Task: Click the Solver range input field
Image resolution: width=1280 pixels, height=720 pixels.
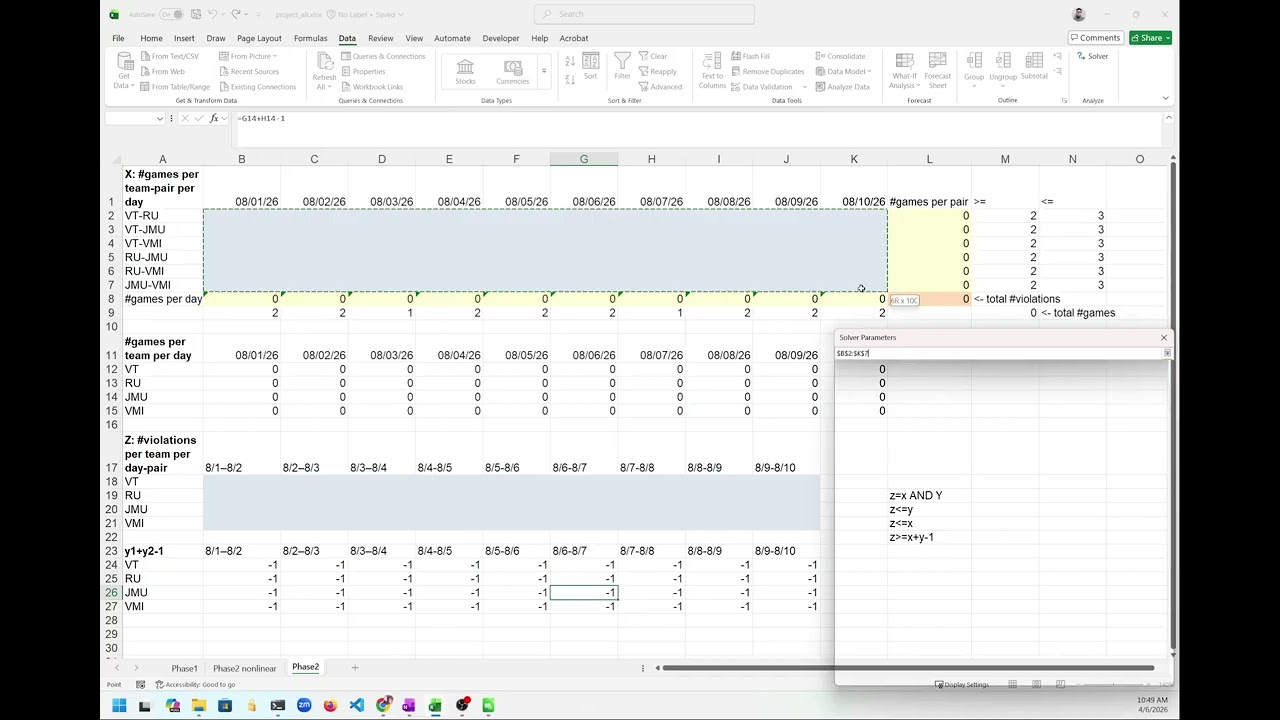Action: click(x=997, y=353)
